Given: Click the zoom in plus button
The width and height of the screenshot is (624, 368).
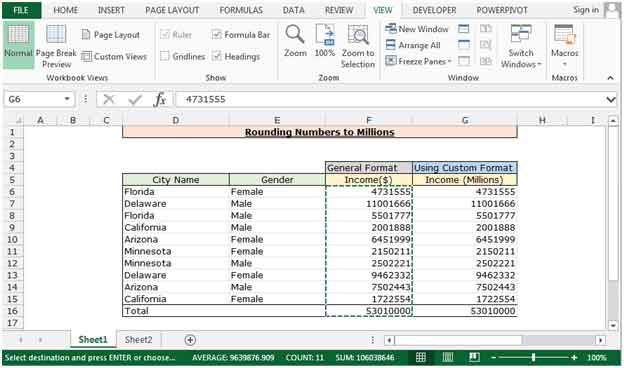Looking at the screenshot, I should point(574,358).
